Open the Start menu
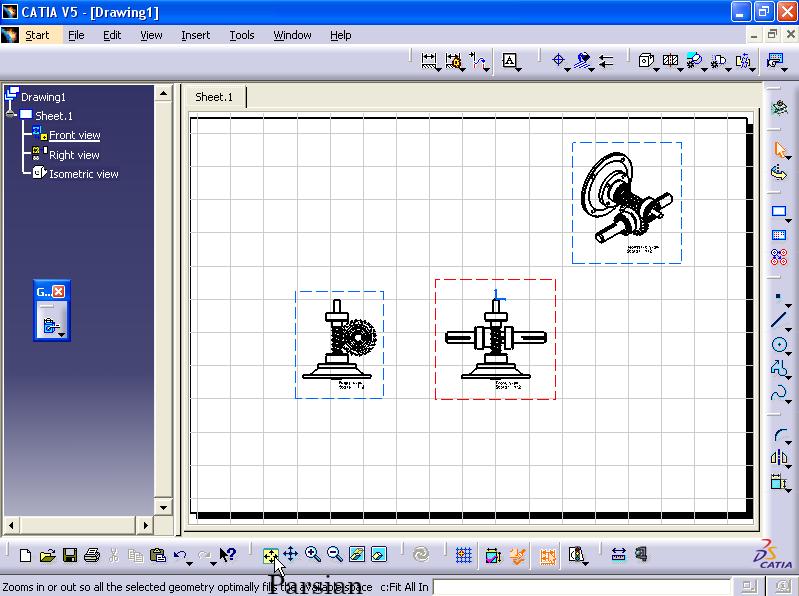799x596 pixels. pyautogui.click(x=37, y=35)
